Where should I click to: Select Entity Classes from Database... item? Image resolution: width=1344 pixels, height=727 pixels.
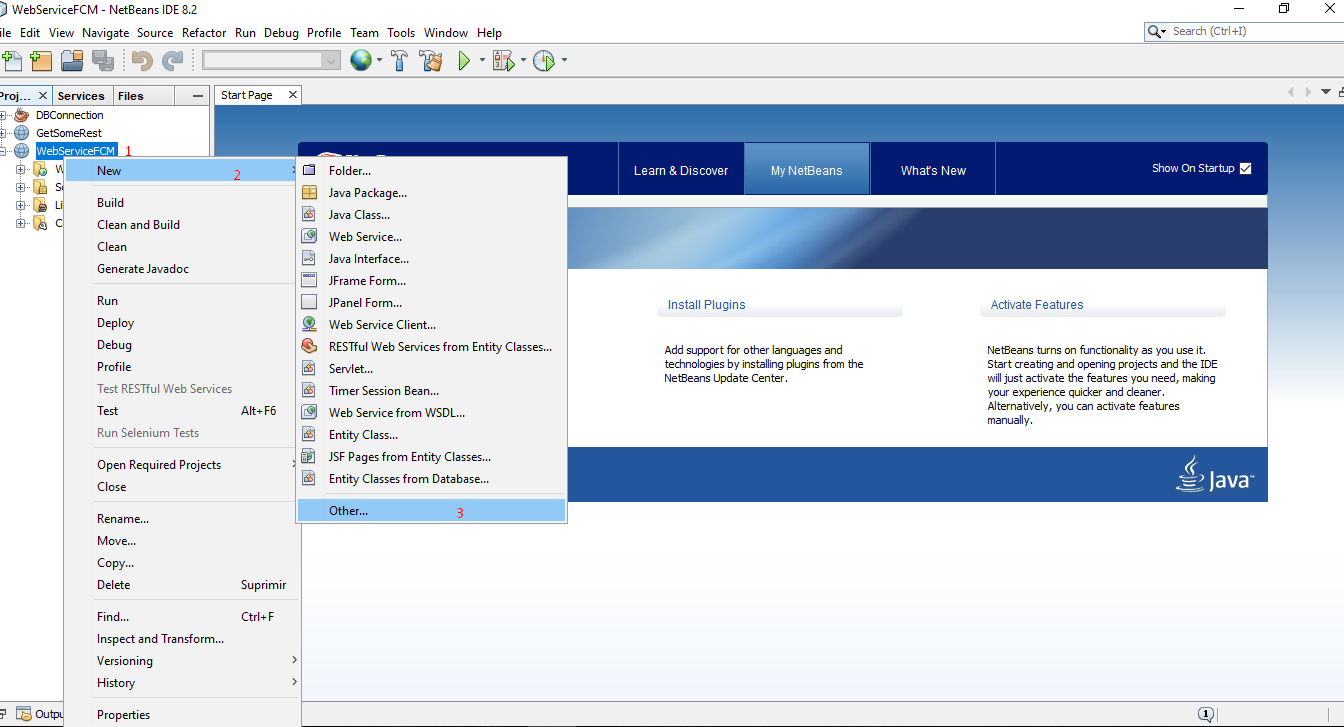432,479
